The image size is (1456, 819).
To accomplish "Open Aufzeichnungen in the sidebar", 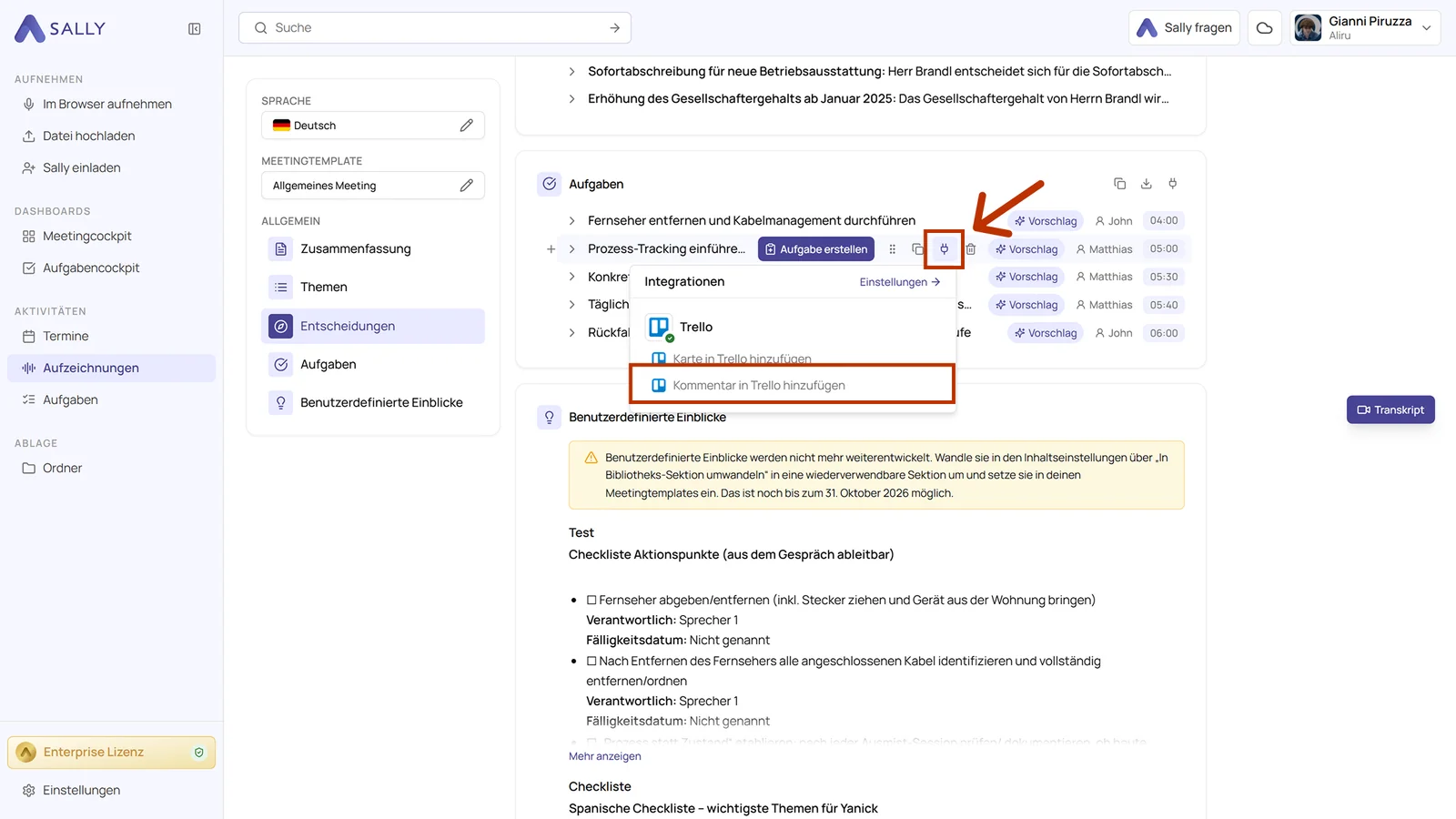I will [112, 368].
